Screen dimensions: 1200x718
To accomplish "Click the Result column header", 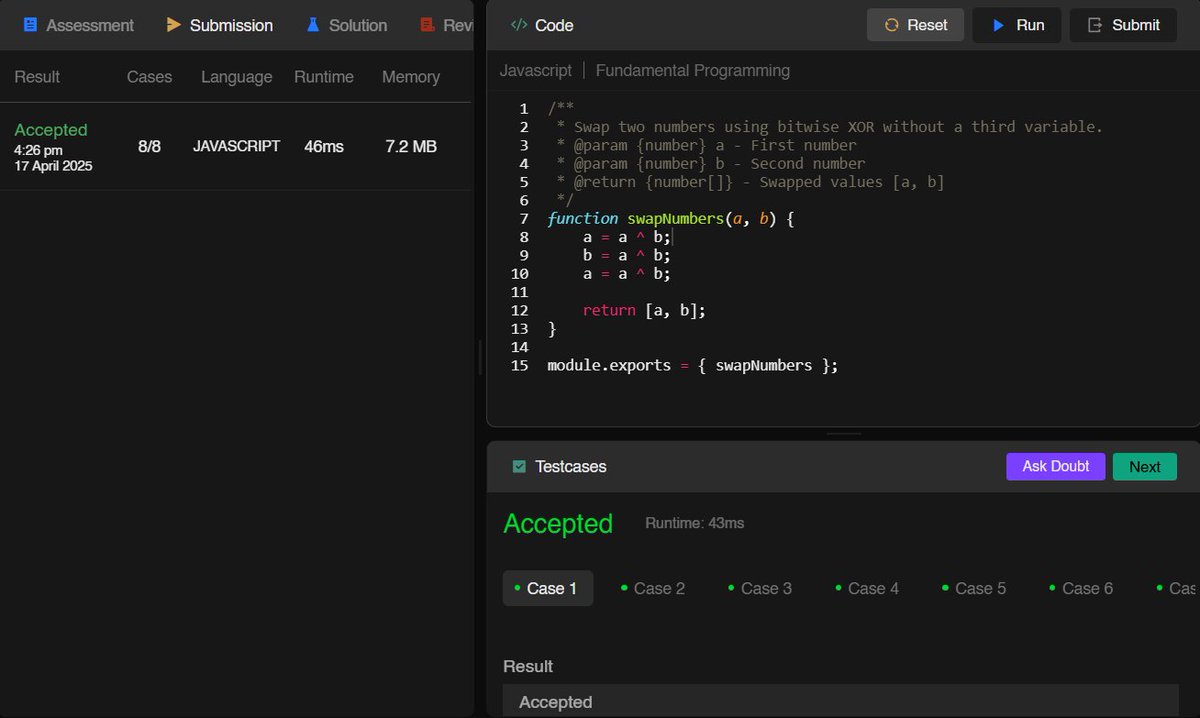I will pyautogui.click(x=37, y=77).
